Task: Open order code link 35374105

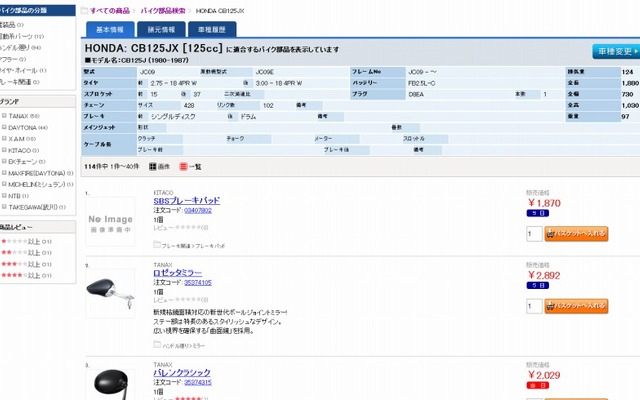Action: coord(198,282)
